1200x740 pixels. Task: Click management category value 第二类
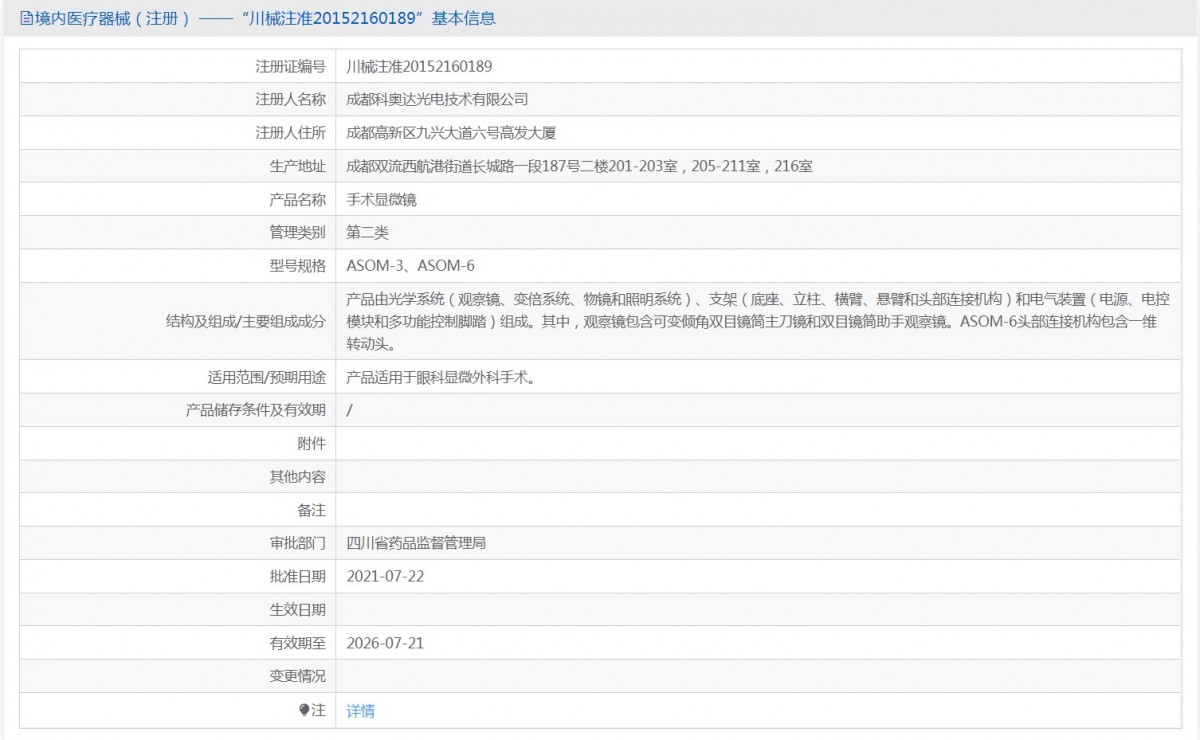tap(367, 233)
